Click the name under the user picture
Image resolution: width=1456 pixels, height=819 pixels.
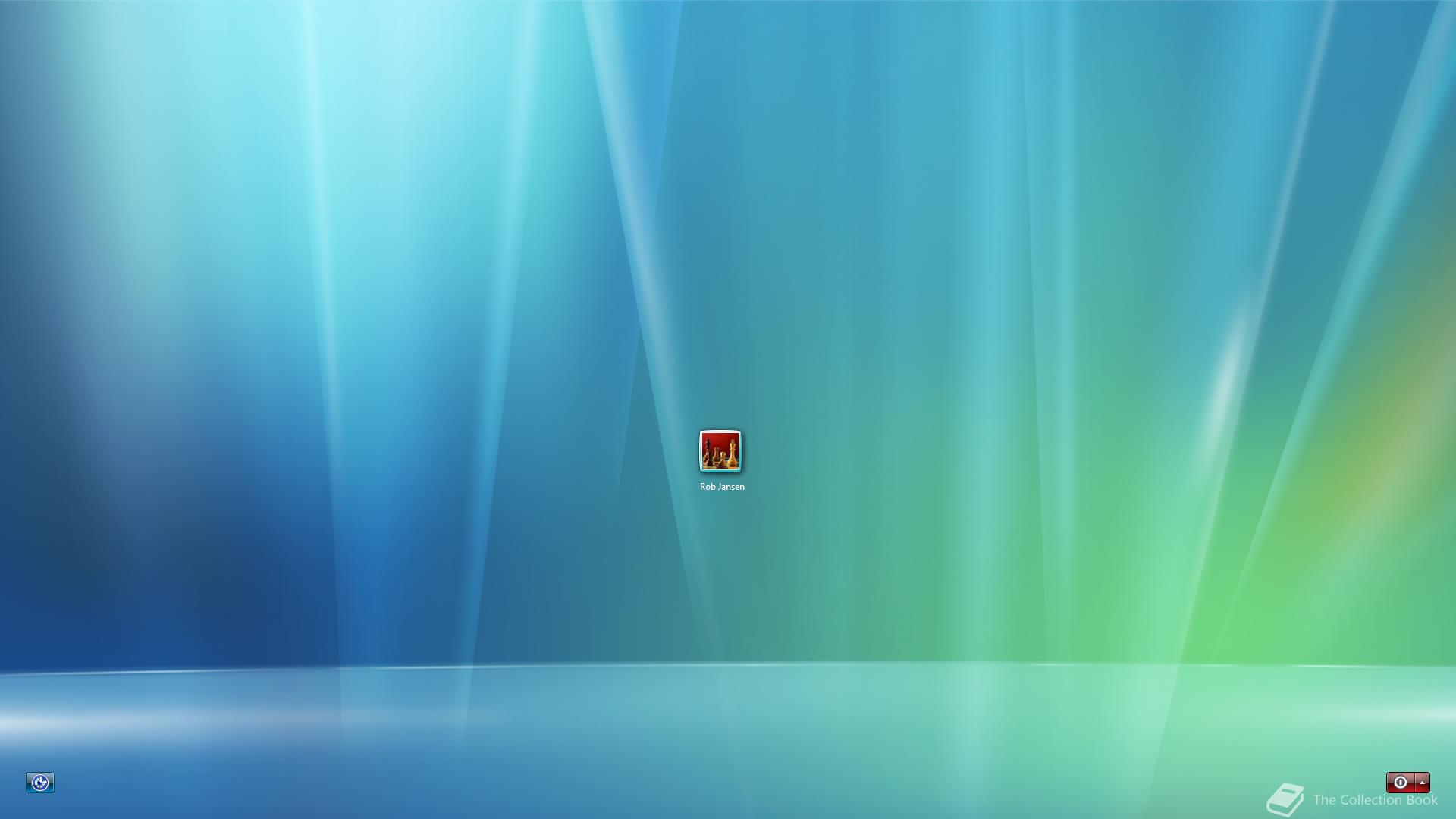click(722, 487)
